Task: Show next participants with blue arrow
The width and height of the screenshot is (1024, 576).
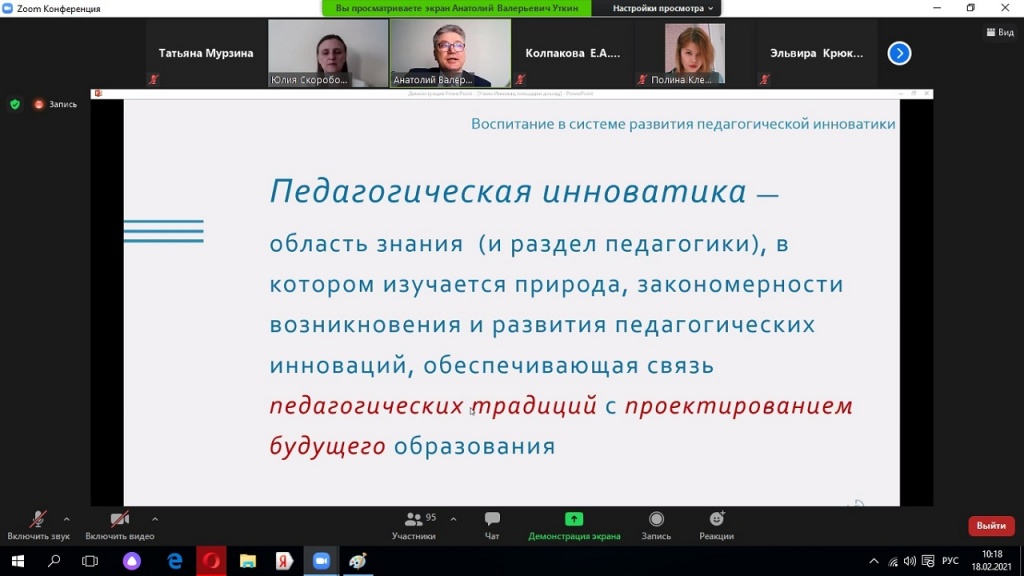Action: (899, 53)
